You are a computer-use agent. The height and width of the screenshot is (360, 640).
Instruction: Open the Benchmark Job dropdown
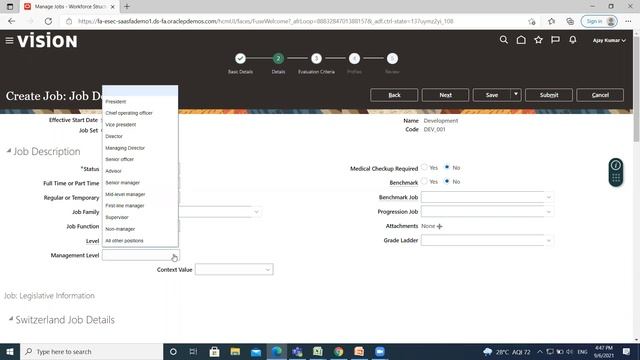pos(549,198)
